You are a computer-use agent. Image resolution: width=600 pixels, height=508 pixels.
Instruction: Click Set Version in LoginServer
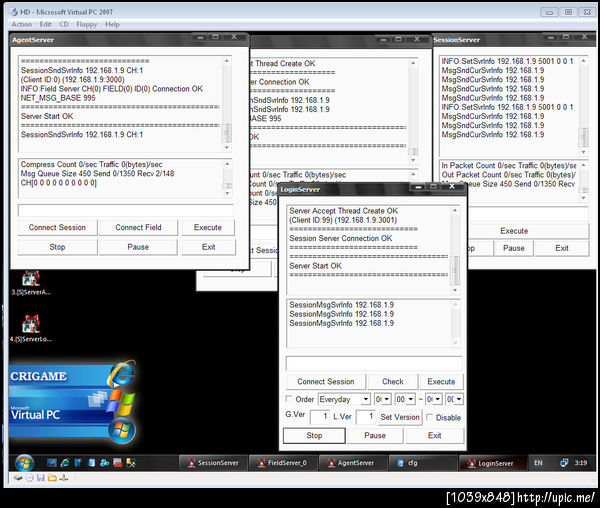(x=400, y=417)
